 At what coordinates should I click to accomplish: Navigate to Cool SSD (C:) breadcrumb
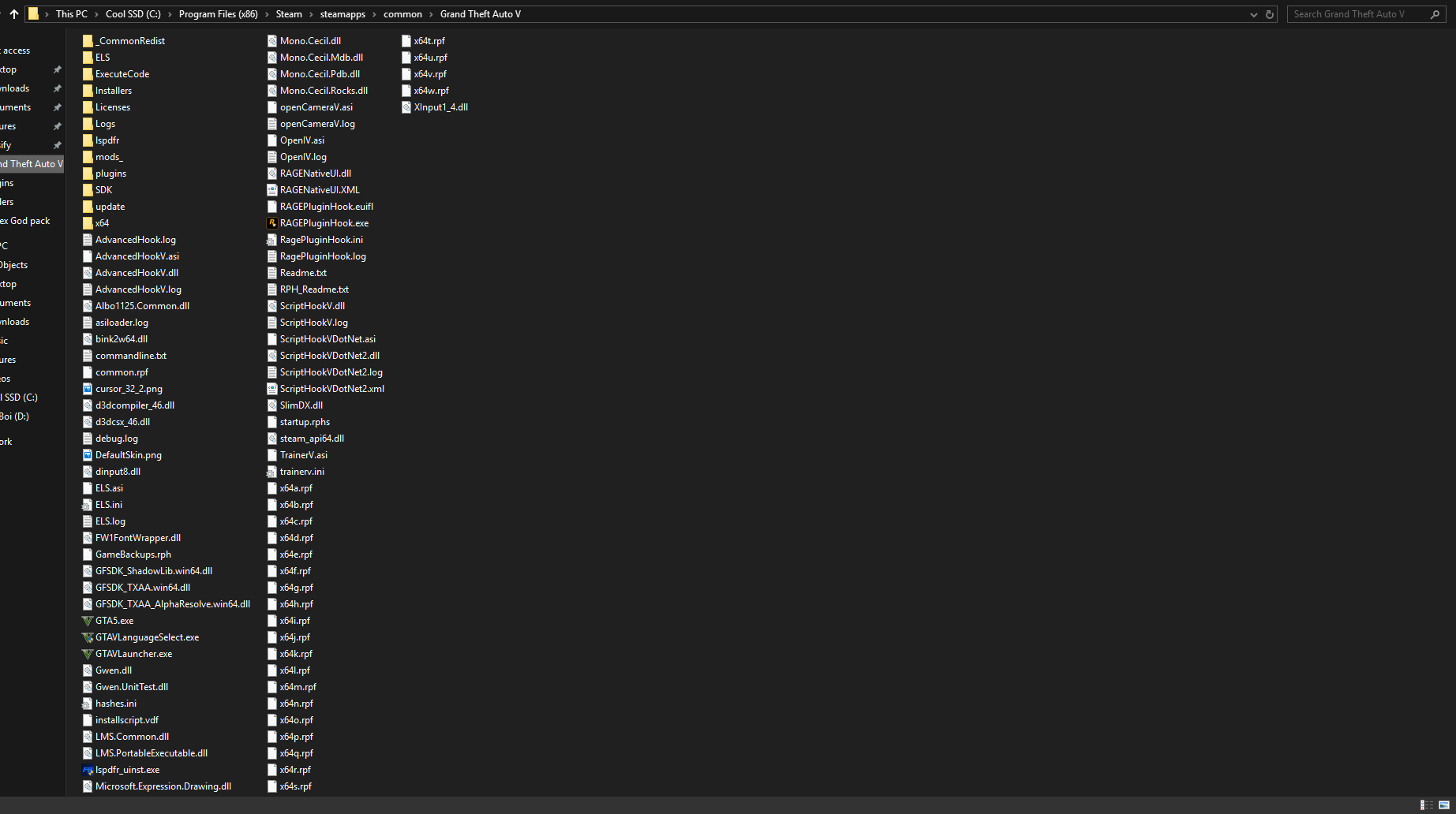pos(133,14)
